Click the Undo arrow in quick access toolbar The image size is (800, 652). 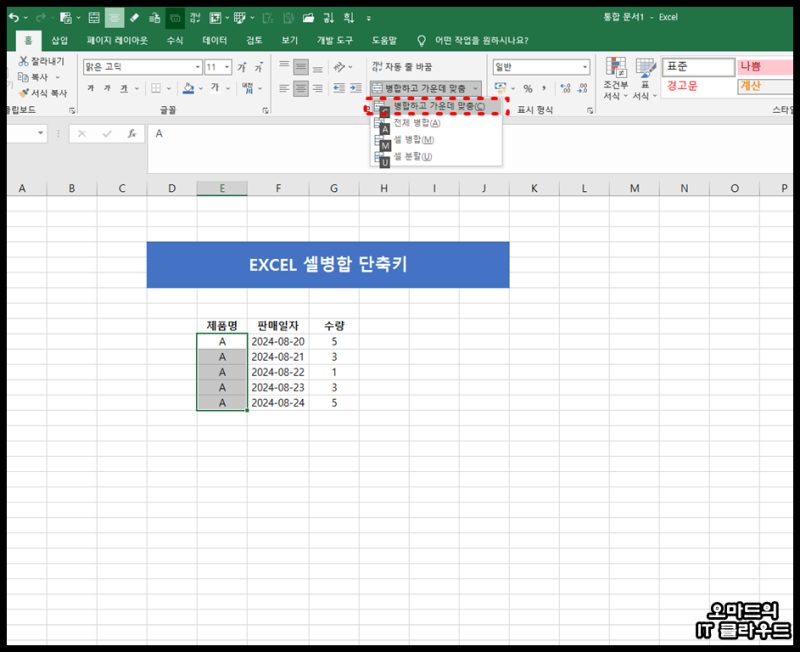point(14,18)
